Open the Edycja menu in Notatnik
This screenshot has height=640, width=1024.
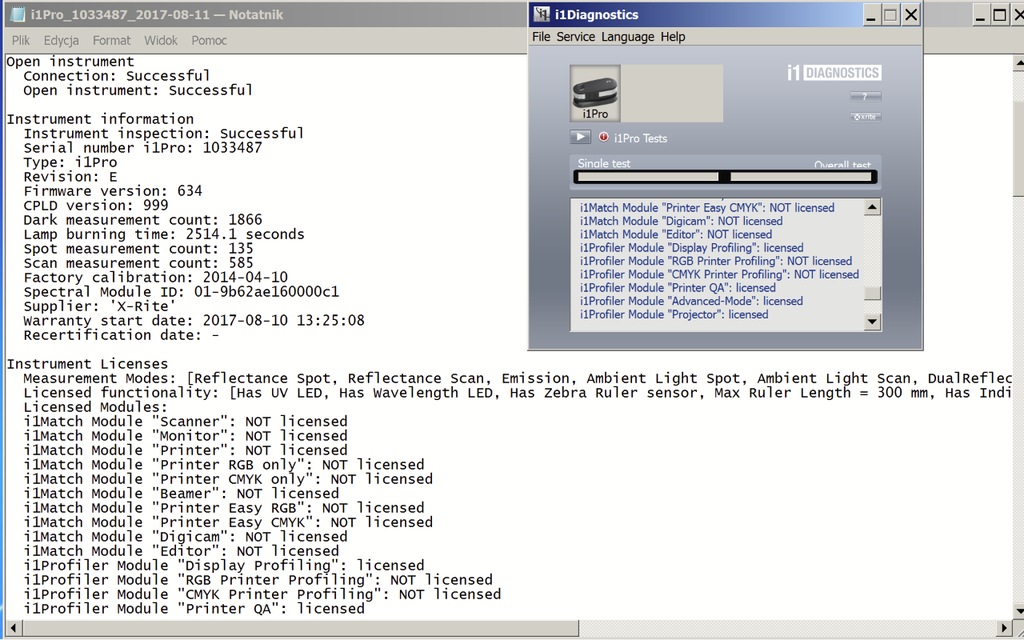coord(61,40)
